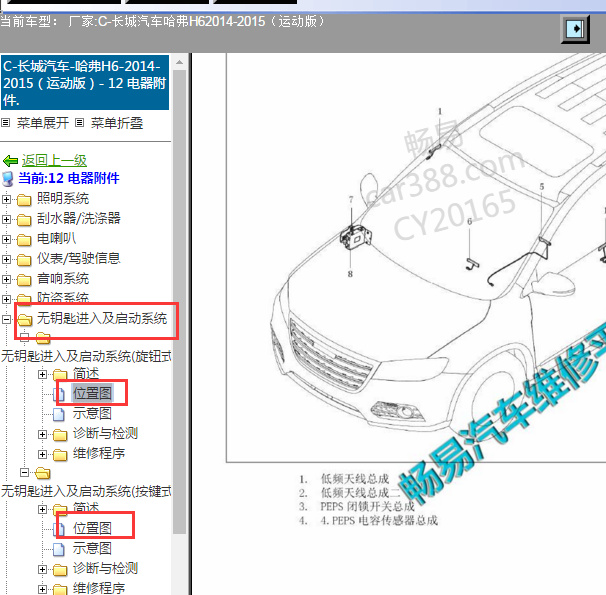Select 诊断与检测 under the 旋钮式 system
Screen dimensions: 606x595
[x=106, y=434]
